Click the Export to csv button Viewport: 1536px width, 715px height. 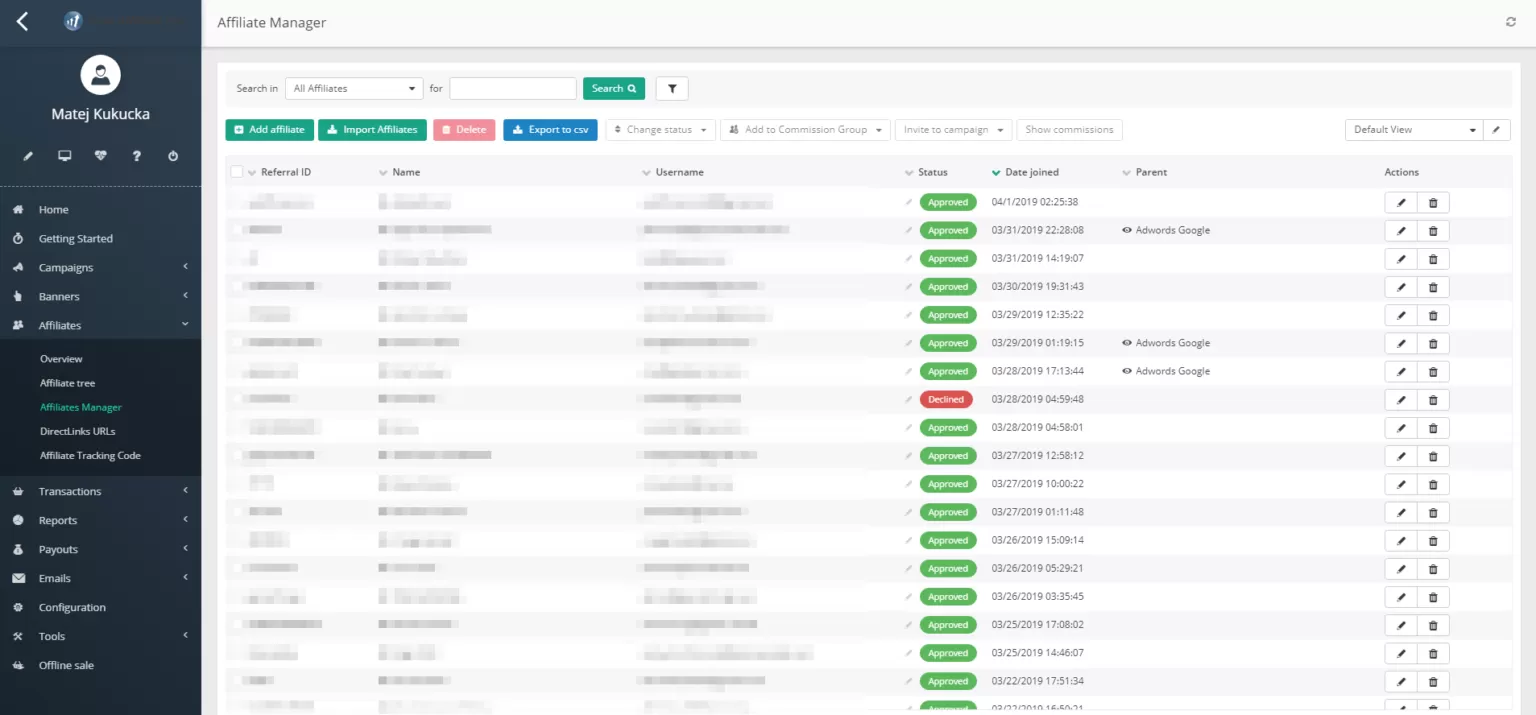tap(550, 129)
